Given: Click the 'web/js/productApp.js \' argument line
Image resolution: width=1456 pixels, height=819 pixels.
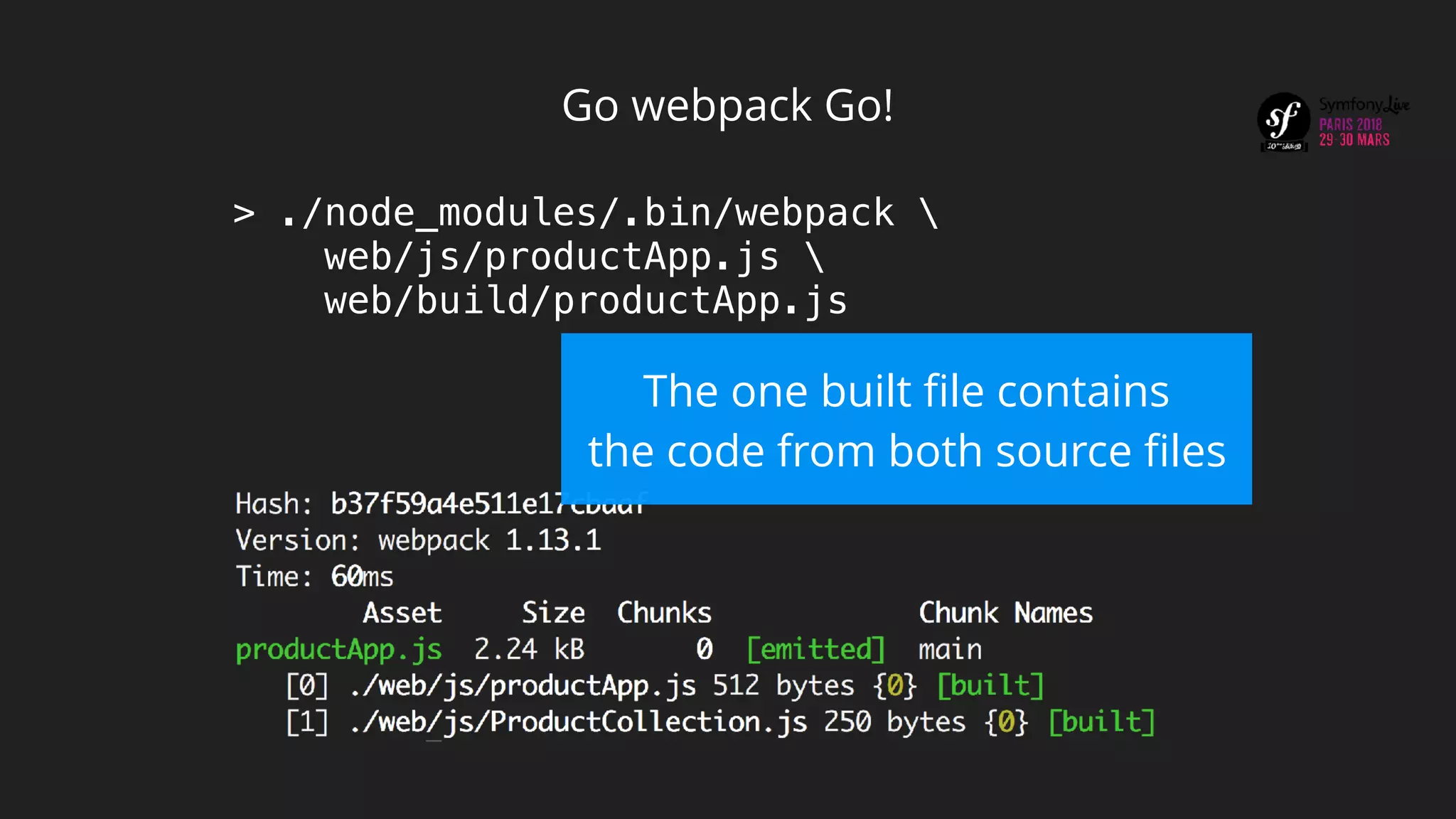Looking at the screenshot, I should tap(574, 257).
